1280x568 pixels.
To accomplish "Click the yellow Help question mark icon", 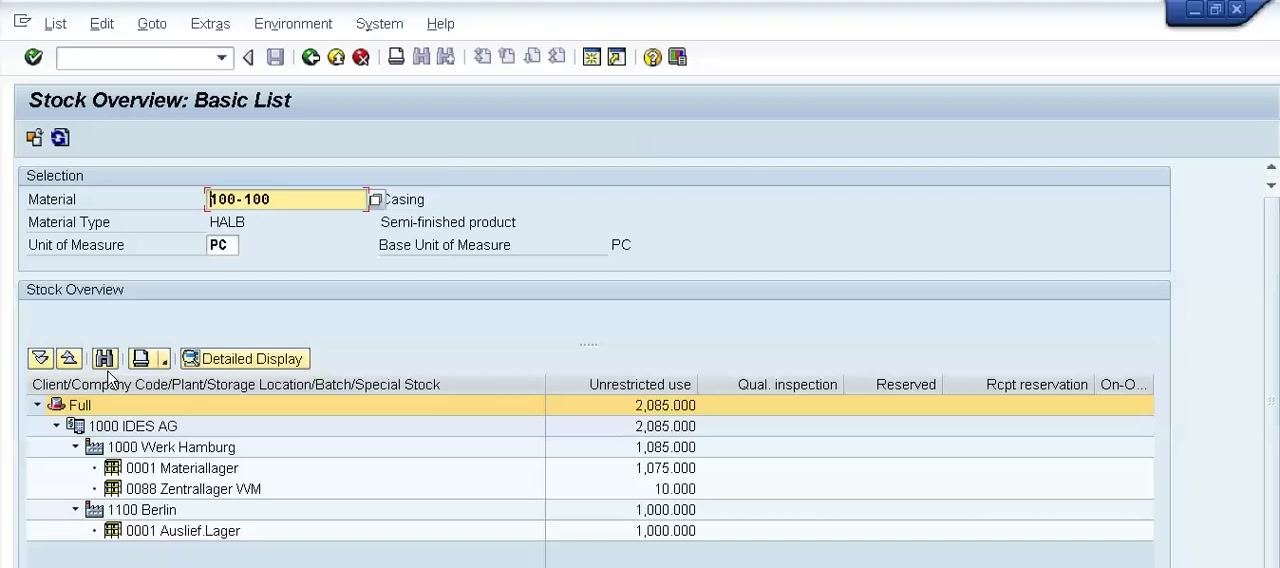I will pyautogui.click(x=652, y=57).
